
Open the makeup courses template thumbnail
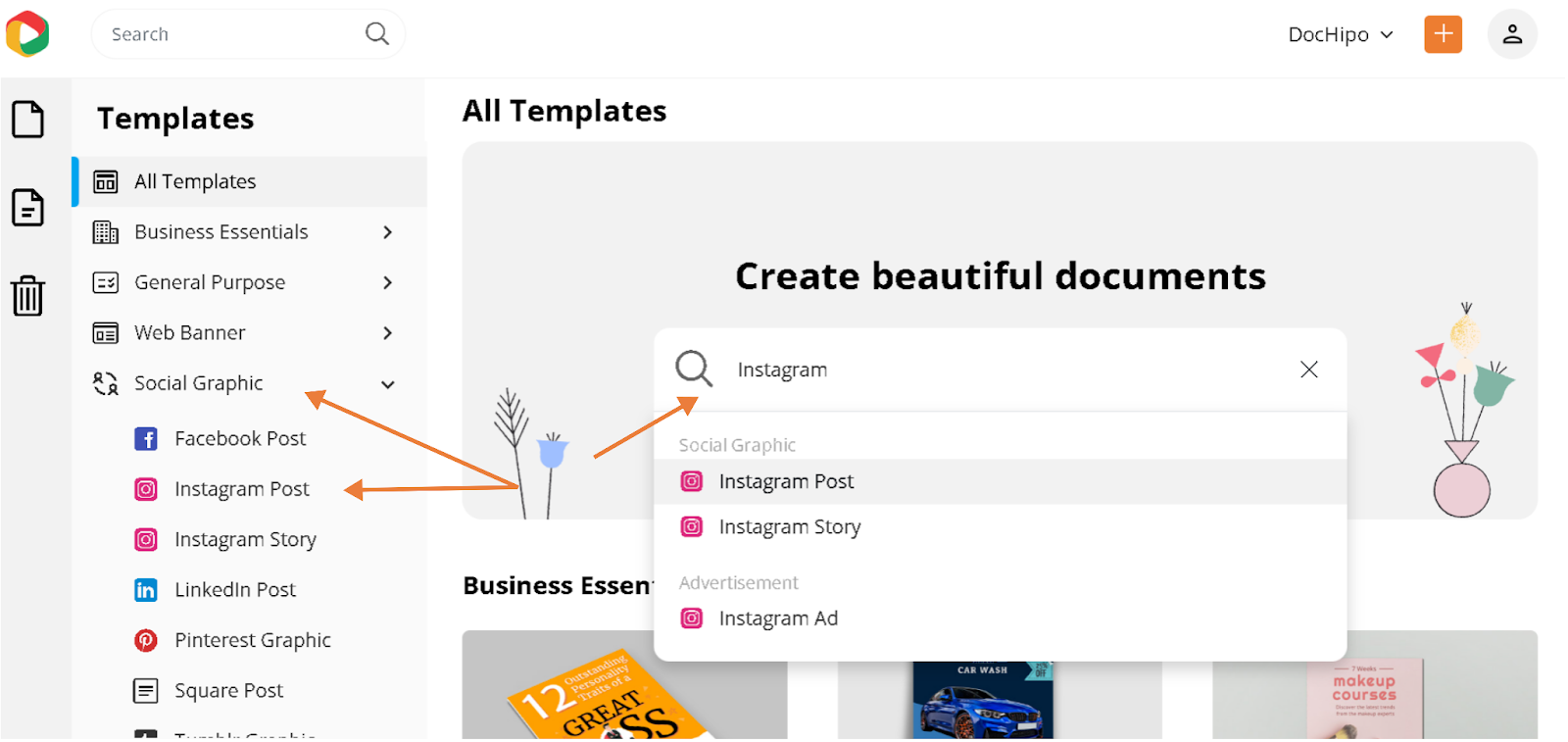coord(1374,686)
